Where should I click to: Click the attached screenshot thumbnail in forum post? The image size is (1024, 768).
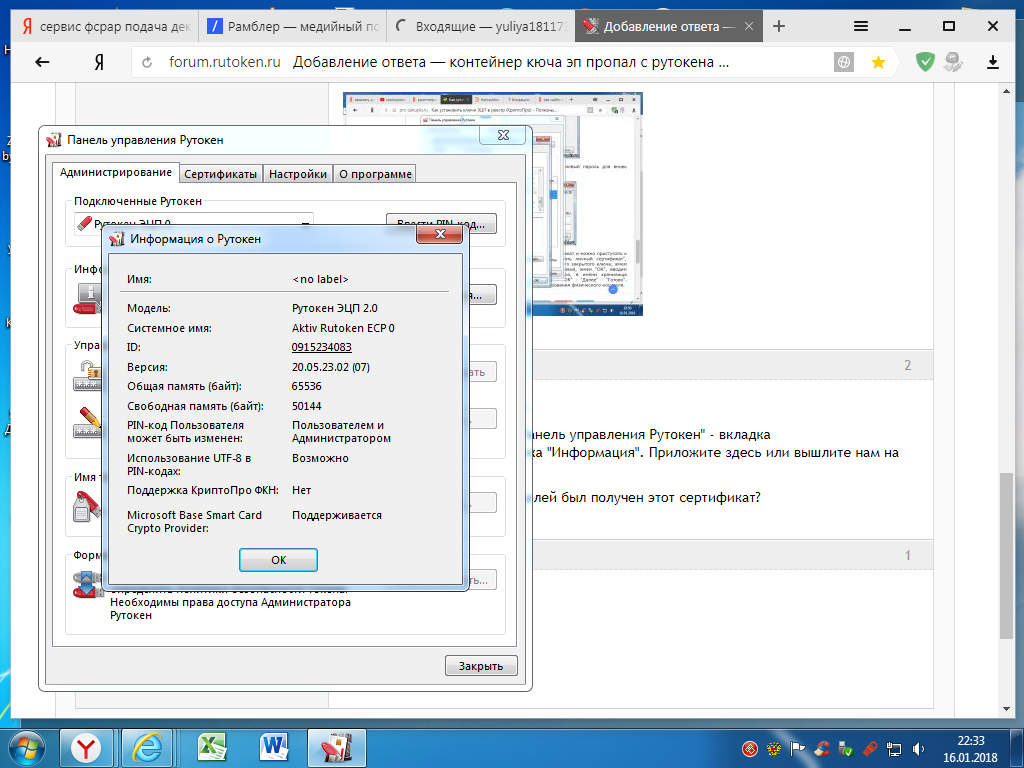click(x=492, y=204)
